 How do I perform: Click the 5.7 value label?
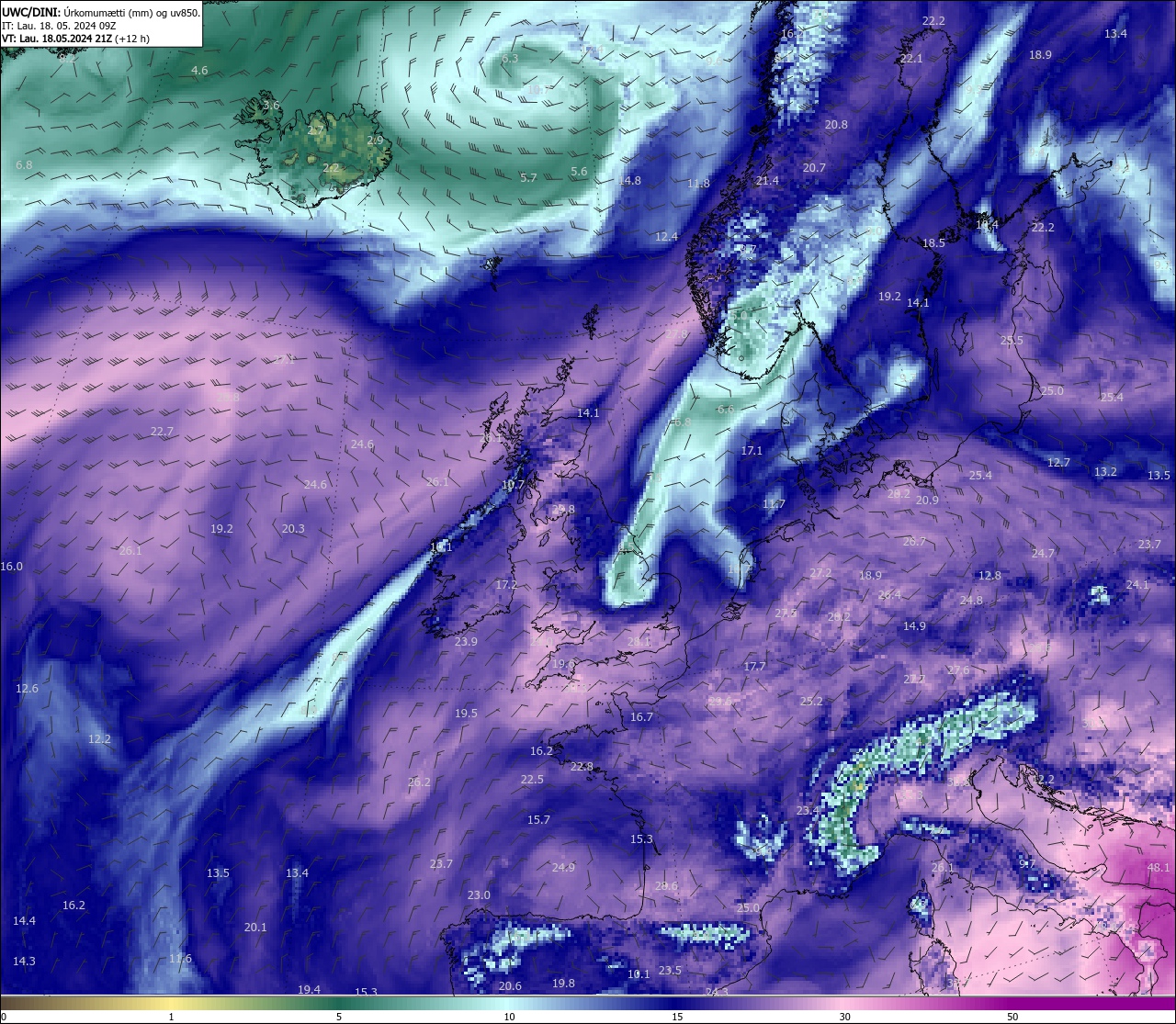click(x=528, y=178)
